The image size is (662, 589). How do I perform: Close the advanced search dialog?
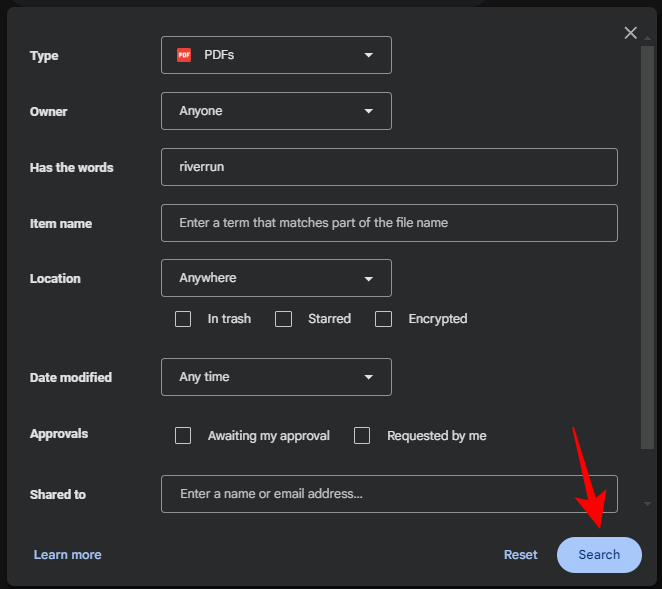pyautogui.click(x=630, y=33)
